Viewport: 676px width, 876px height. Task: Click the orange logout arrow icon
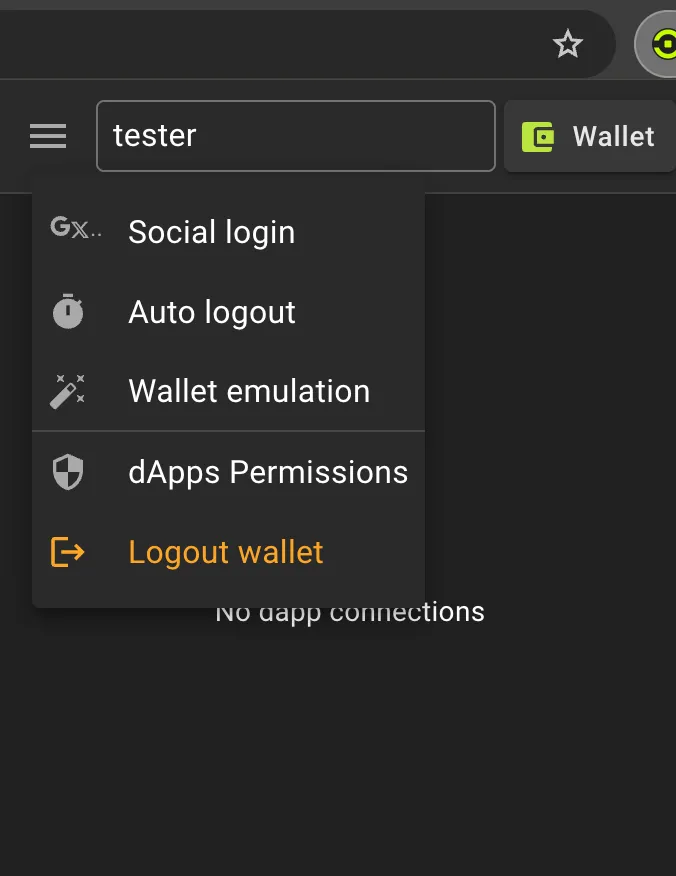coord(66,551)
